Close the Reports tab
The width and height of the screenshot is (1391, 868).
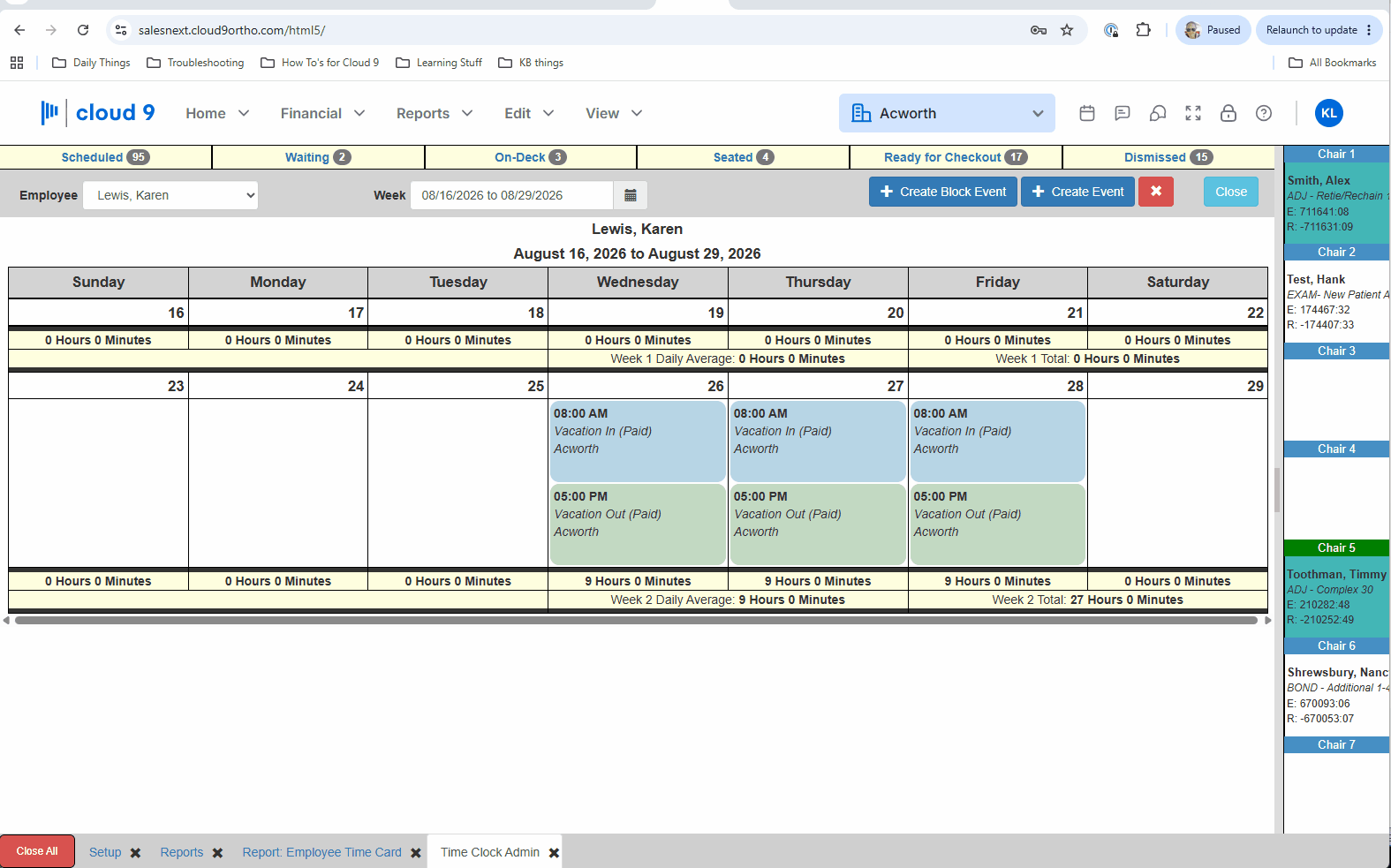(217, 853)
